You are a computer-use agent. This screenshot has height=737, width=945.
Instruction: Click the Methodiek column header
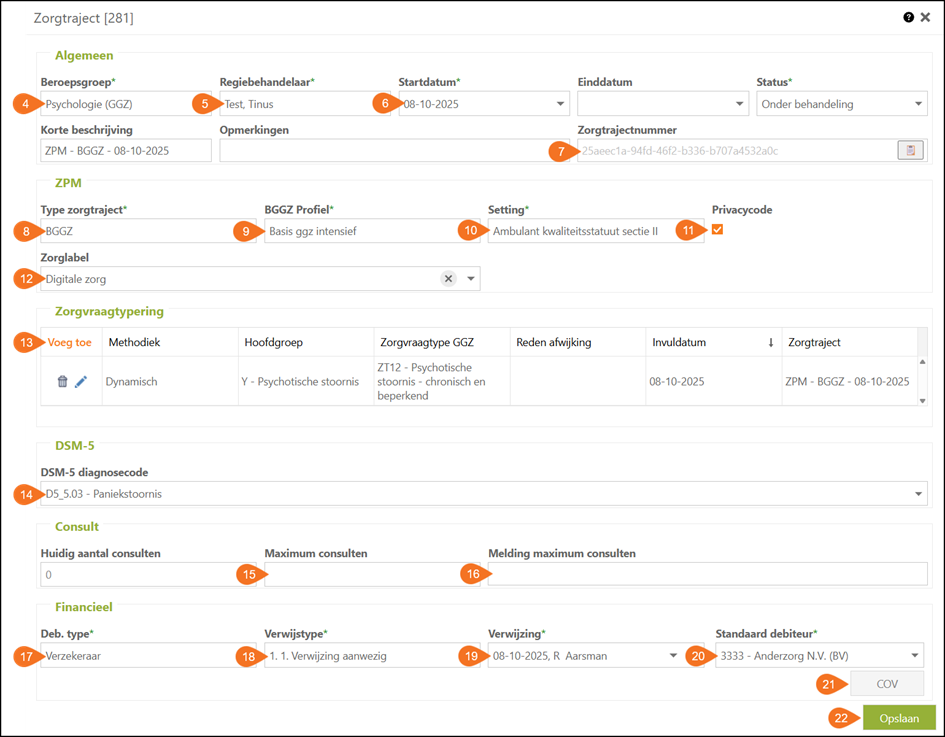tap(132, 342)
